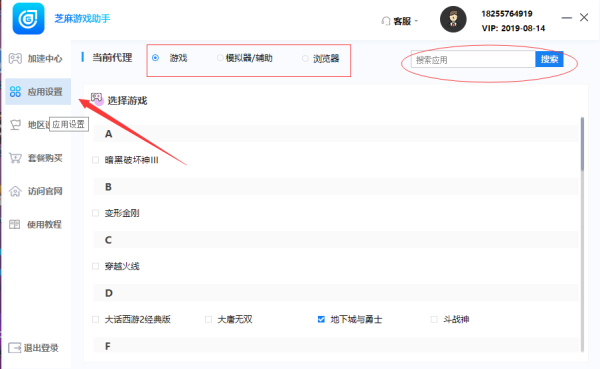Check the 穿越火线 checkbox

click(x=96, y=266)
